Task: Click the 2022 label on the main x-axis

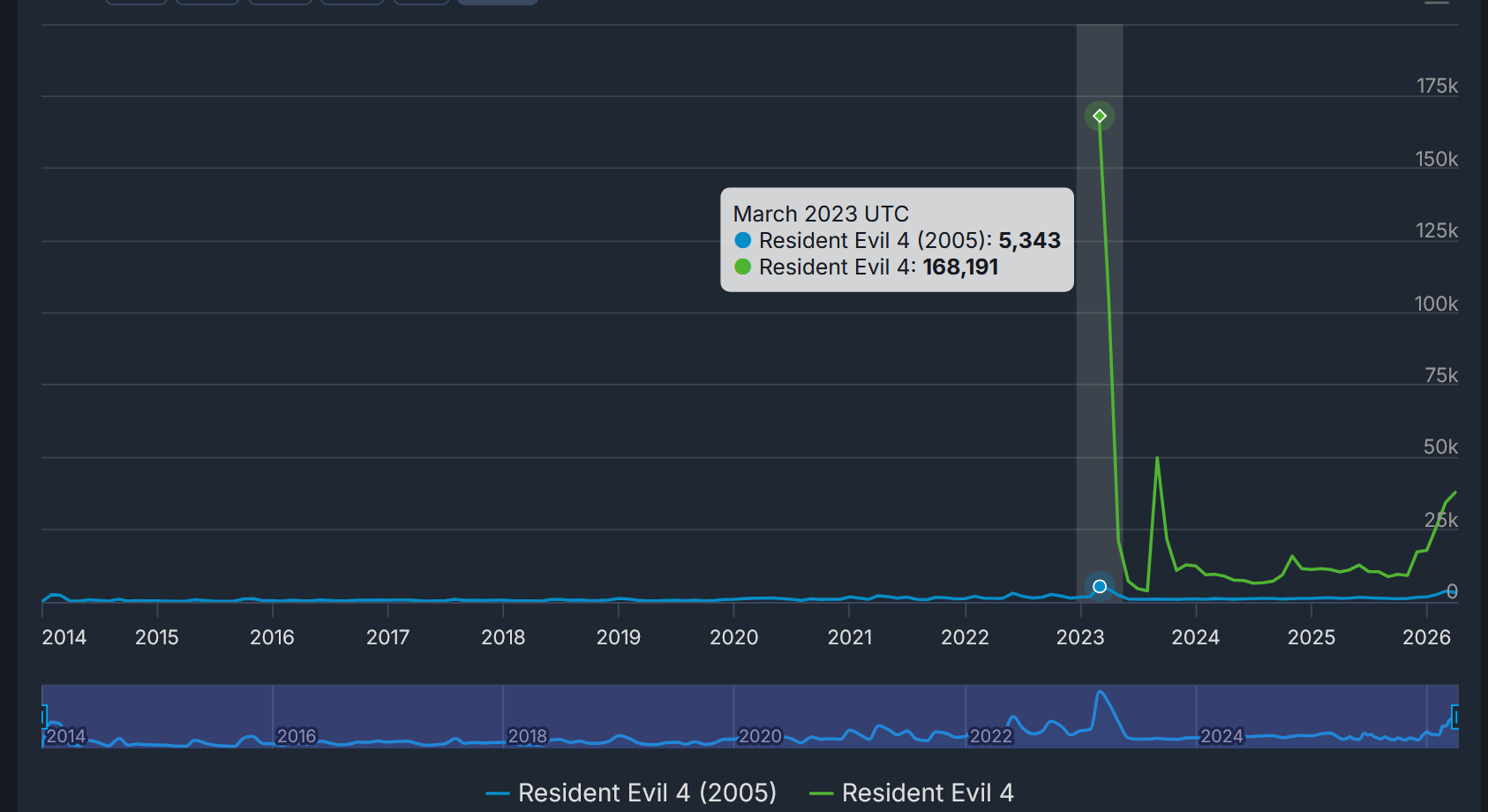Action: point(966,637)
